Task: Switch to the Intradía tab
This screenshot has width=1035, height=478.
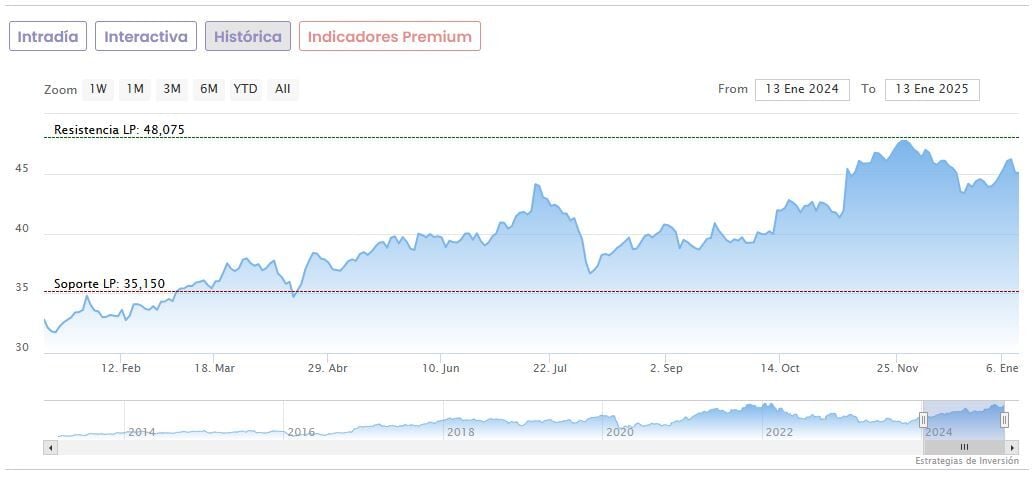Action: [48, 37]
